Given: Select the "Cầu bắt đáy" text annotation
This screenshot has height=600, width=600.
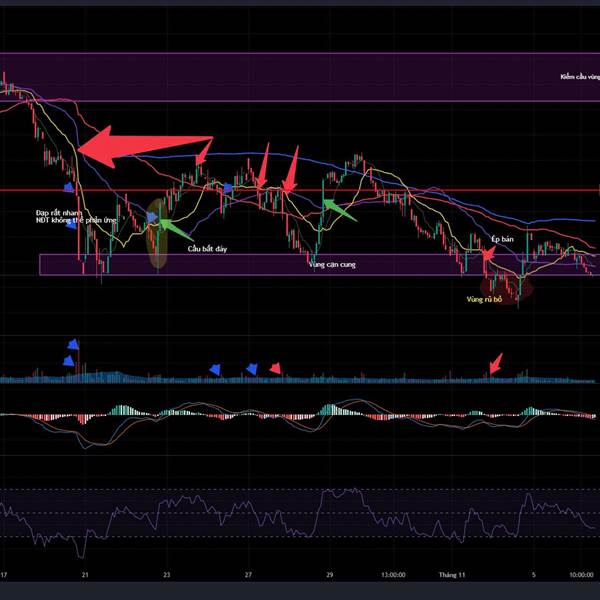Looking at the screenshot, I should [x=207, y=249].
